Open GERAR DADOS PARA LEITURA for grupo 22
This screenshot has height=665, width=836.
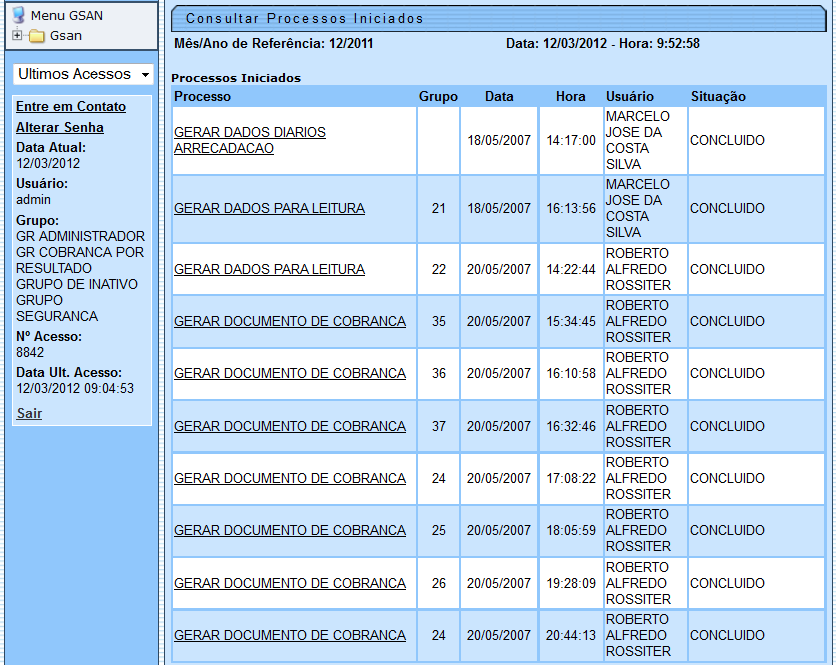267,269
